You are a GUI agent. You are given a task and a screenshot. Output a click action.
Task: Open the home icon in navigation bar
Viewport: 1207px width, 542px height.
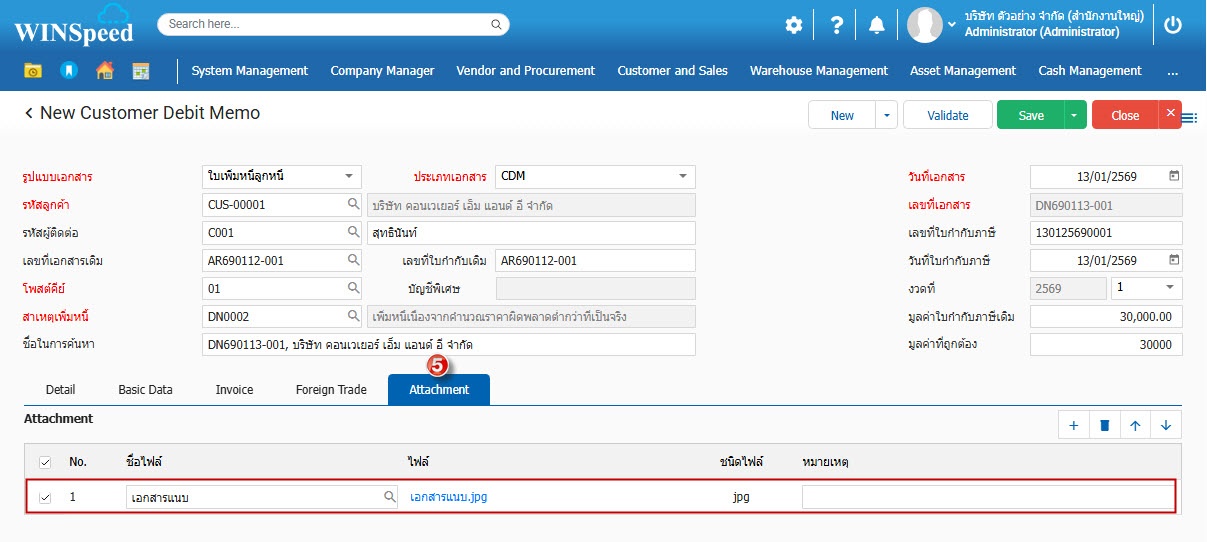pos(104,71)
